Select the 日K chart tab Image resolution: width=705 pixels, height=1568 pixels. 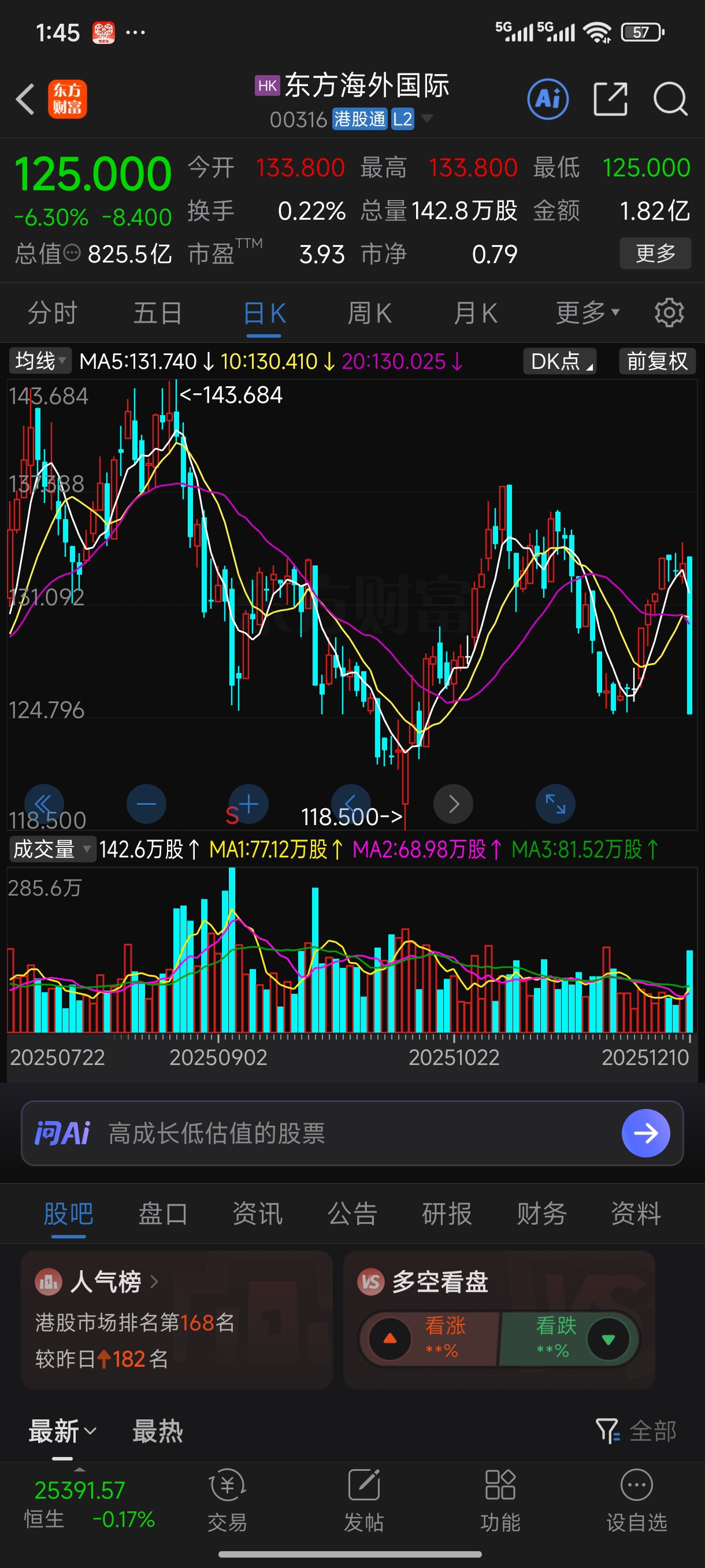[x=264, y=313]
